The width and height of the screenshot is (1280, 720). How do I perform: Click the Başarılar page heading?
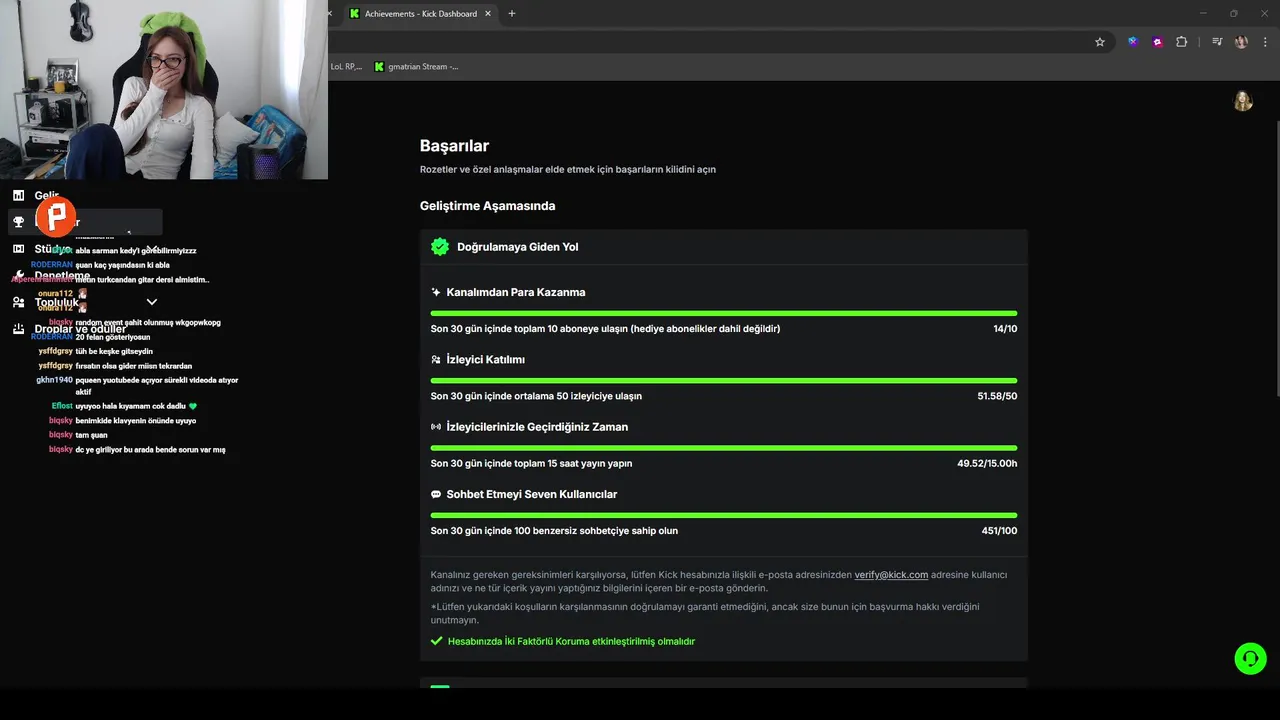tap(454, 146)
